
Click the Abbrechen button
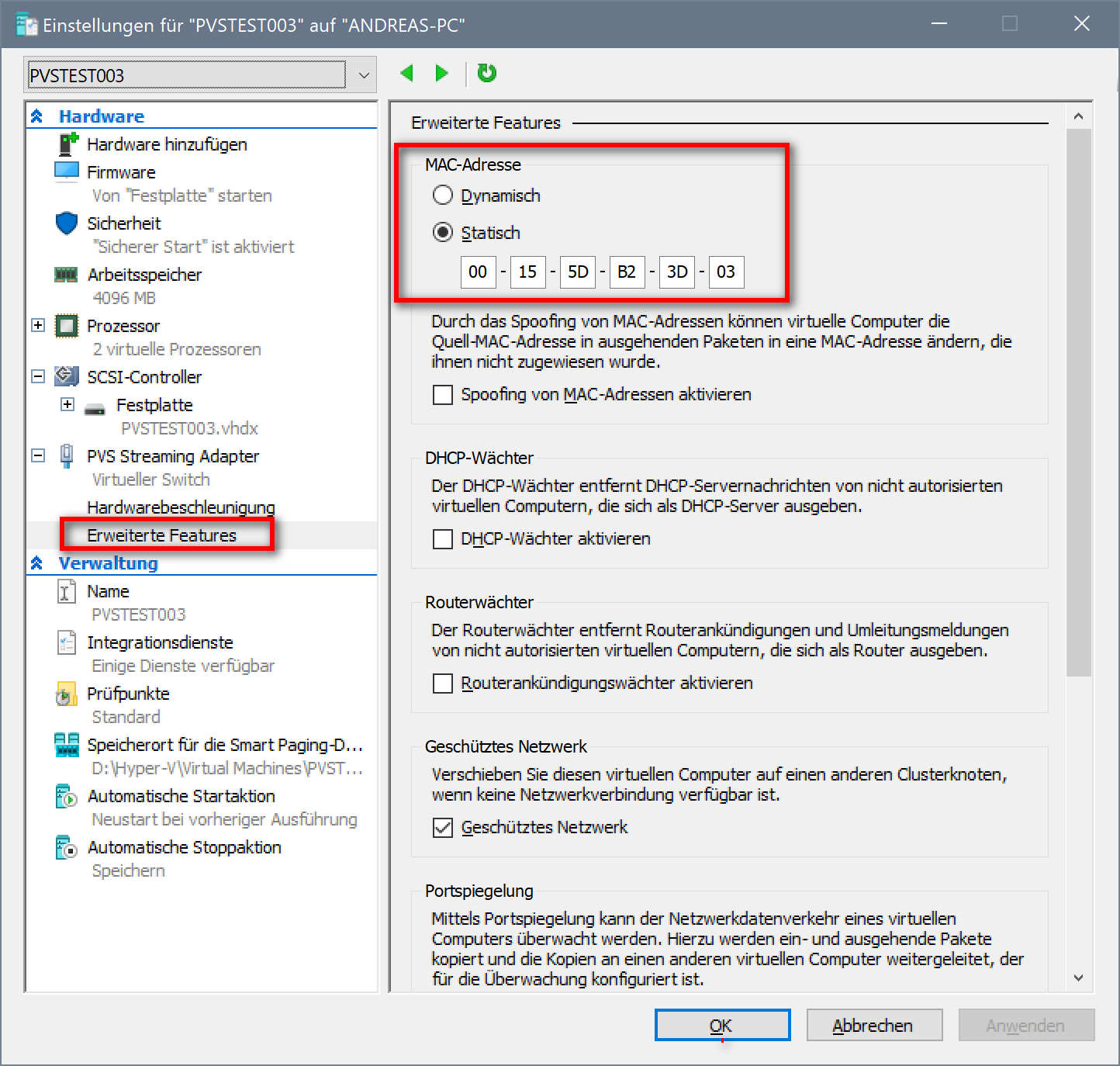point(874,1025)
